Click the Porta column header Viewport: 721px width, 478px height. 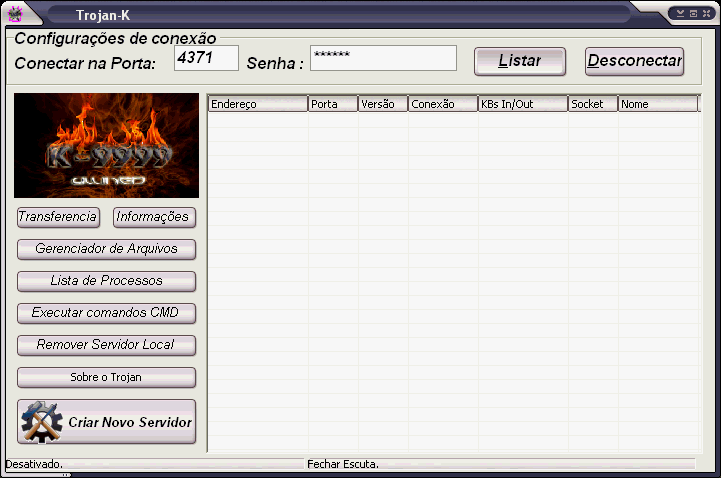[x=332, y=104]
